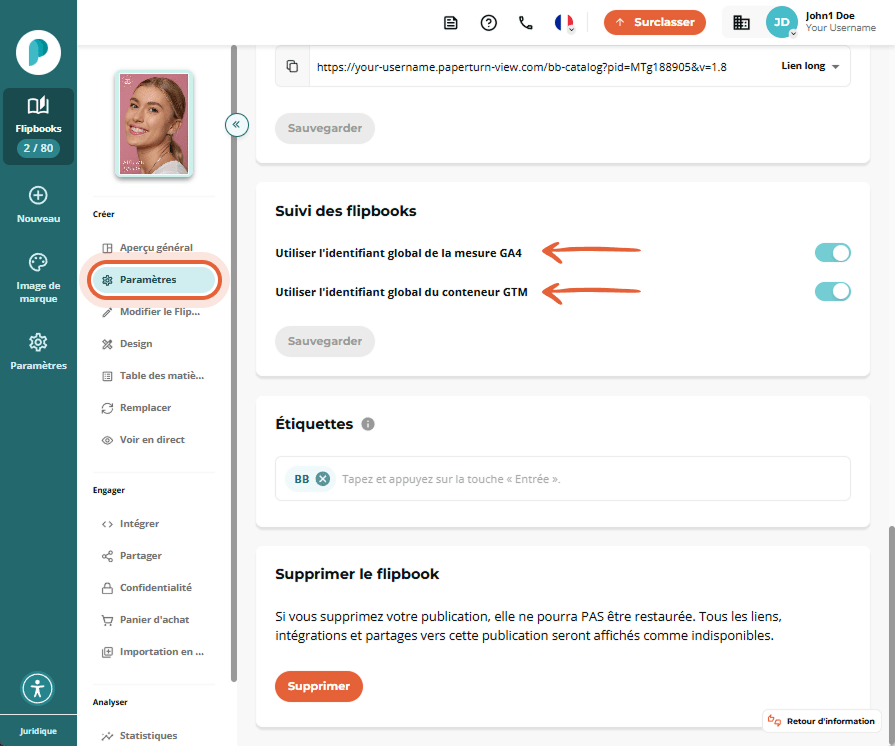Open Modifier le Flipbook menu item
The width and height of the screenshot is (895, 746).
(154, 312)
